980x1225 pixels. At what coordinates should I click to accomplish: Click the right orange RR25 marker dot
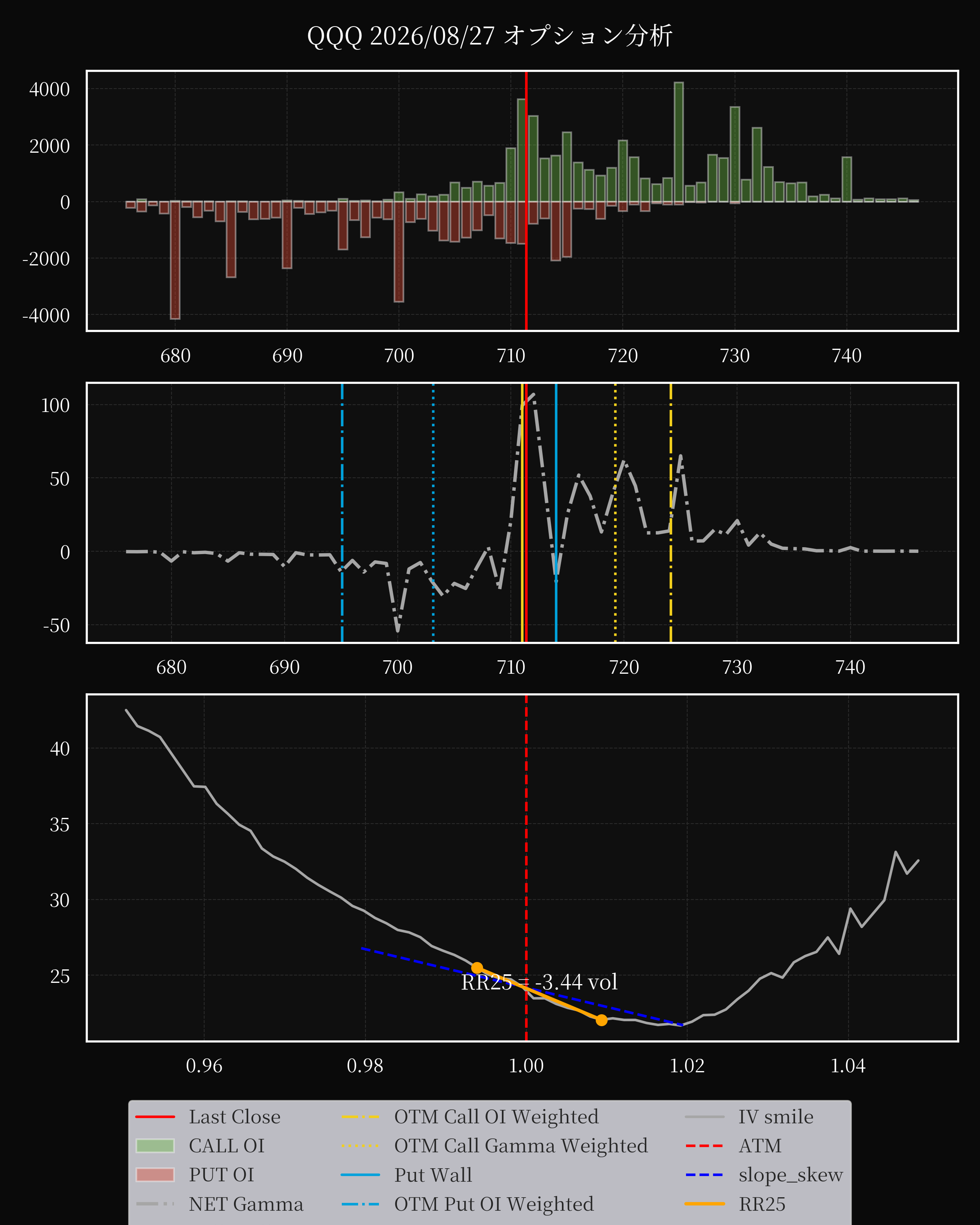(601, 1020)
